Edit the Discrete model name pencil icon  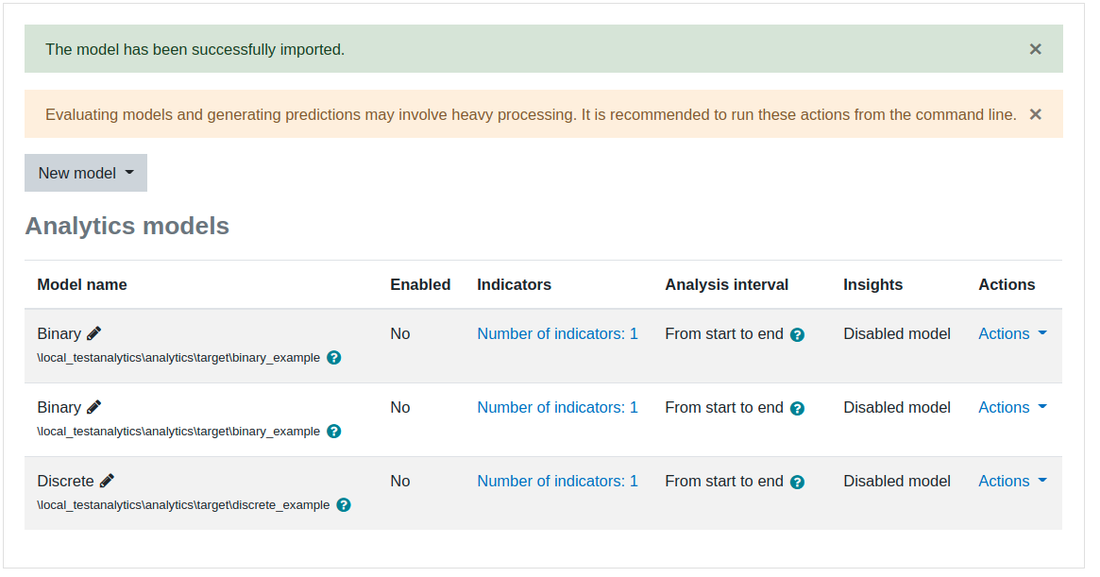click(107, 481)
